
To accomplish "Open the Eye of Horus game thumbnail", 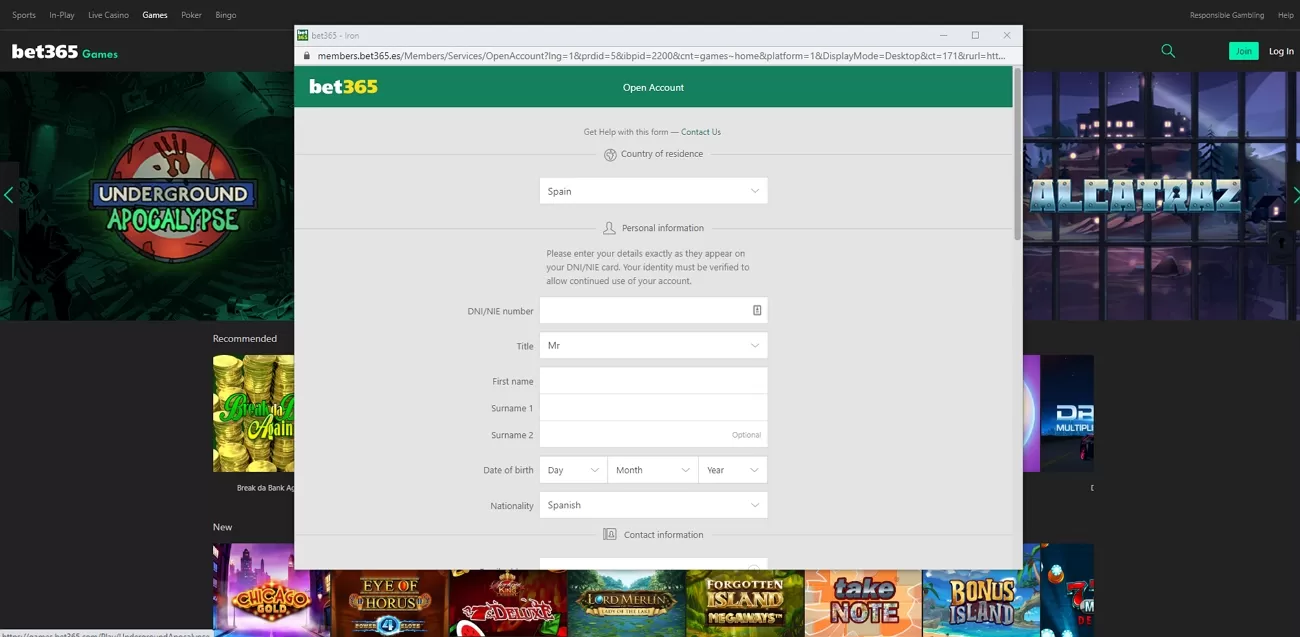I will pyautogui.click(x=389, y=603).
